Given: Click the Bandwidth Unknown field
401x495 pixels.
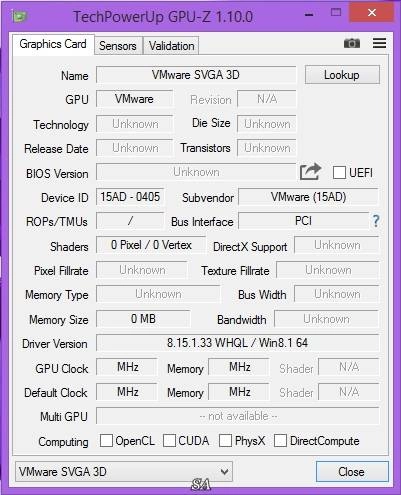Looking at the screenshot, I should [326, 319].
